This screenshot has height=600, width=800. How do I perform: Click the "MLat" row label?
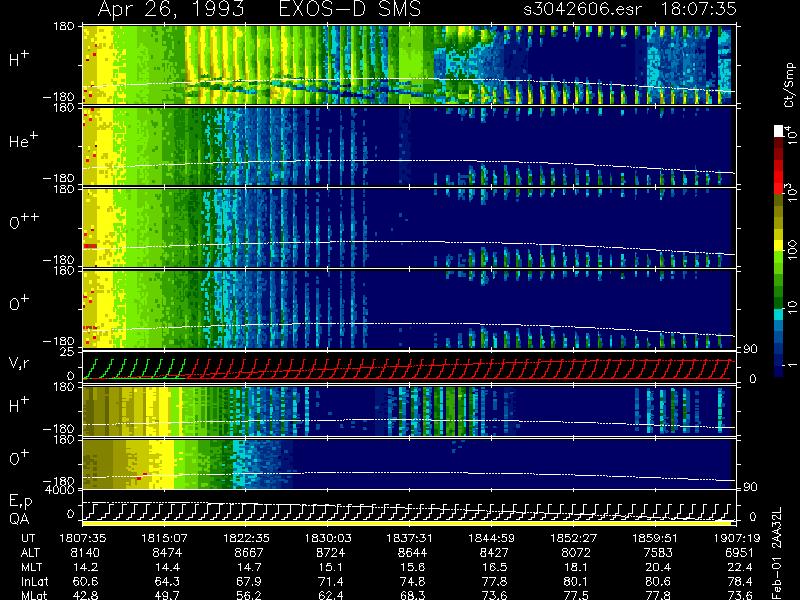coord(34,595)
